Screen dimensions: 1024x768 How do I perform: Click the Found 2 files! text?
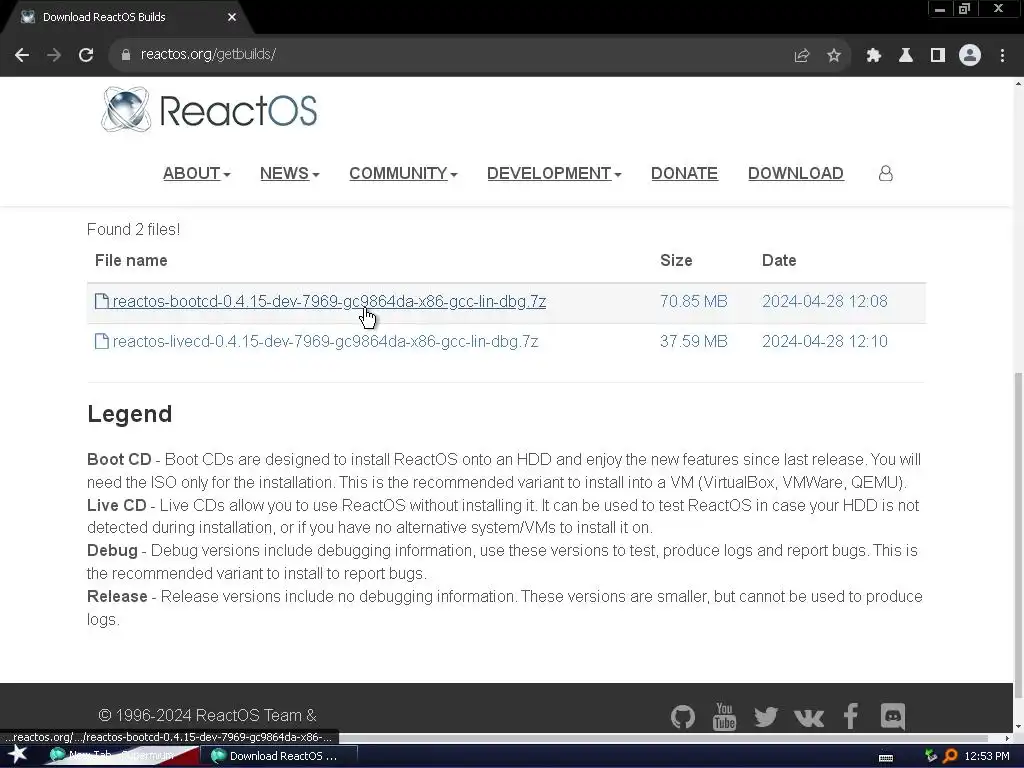133,229
